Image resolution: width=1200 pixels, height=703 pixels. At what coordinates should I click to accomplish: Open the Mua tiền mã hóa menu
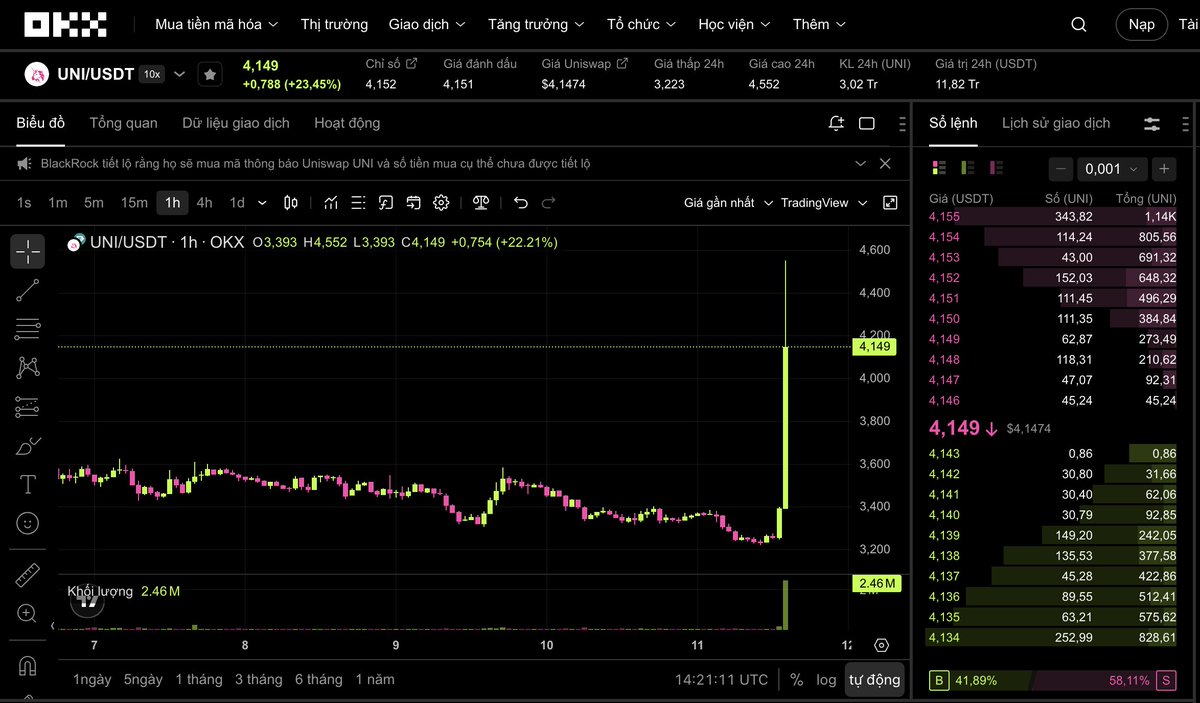(x=216, y=24)
